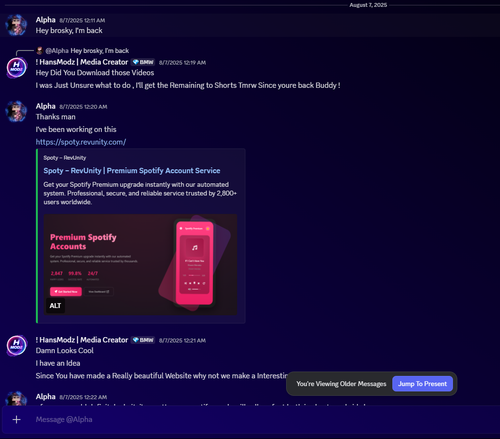
Task: Click username Alpha at 12:20 AM message
Action: [46, 106]
